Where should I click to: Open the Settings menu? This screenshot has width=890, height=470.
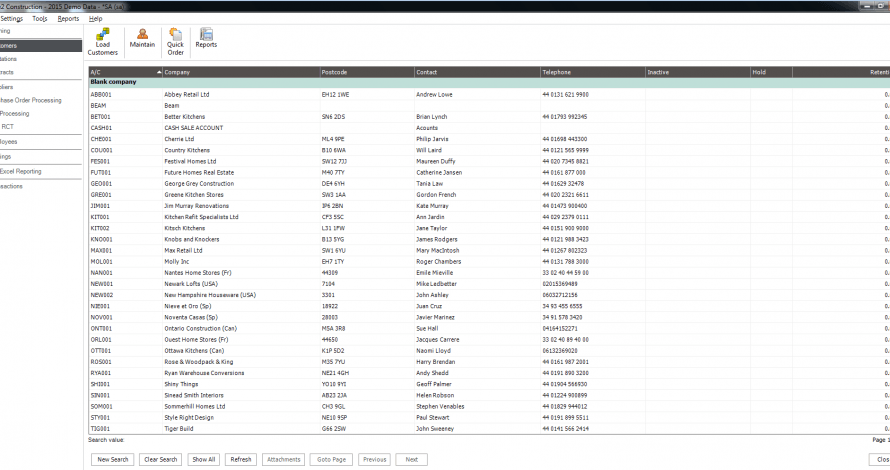pyautogui.click(x=11, y=19)
